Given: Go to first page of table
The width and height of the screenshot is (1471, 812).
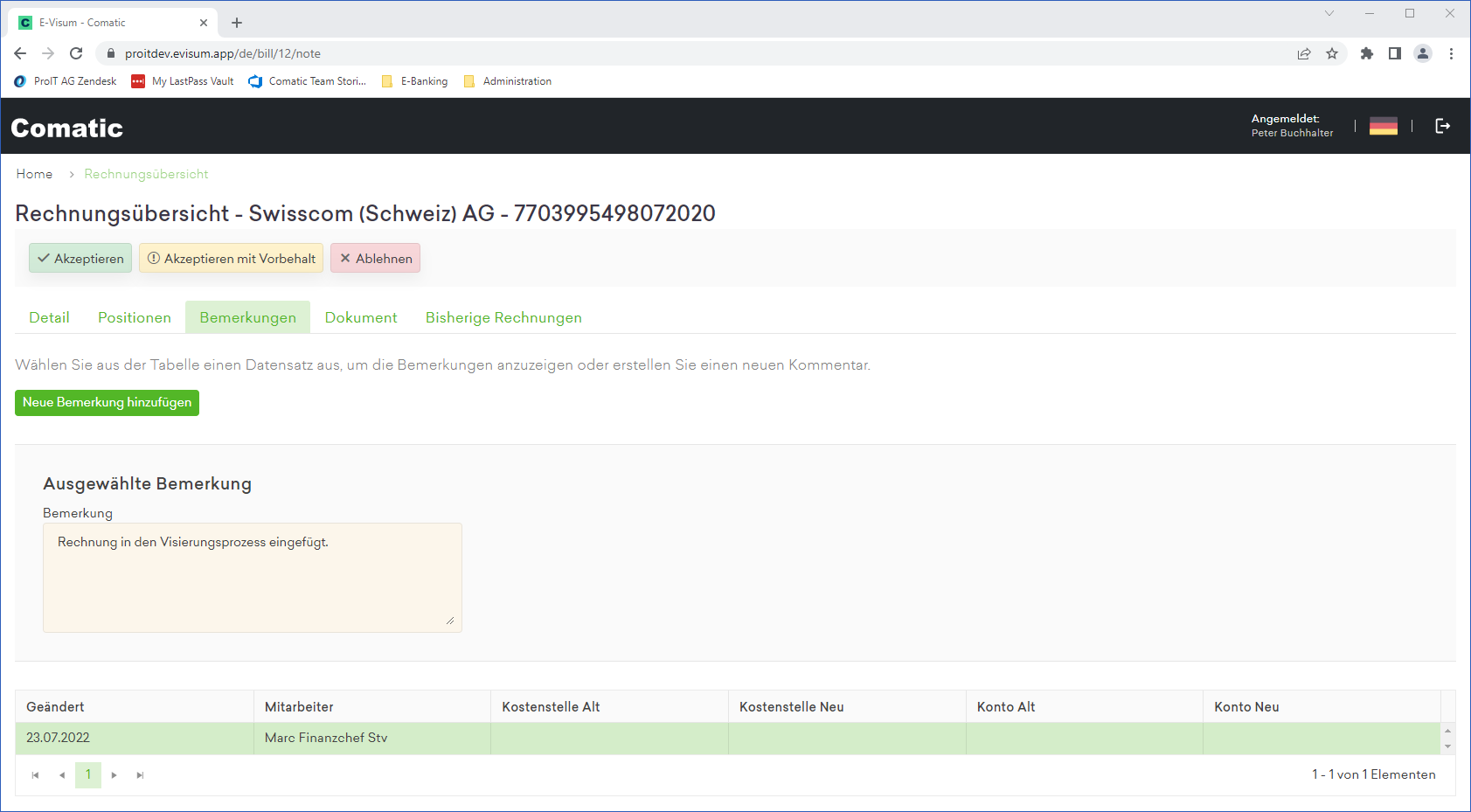Looking at the screenshot, I should click(x=35, y=775).
